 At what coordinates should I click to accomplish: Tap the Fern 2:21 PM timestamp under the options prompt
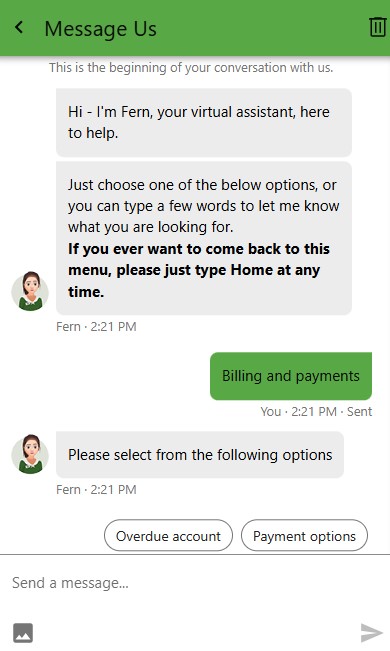tap(96, 489)
